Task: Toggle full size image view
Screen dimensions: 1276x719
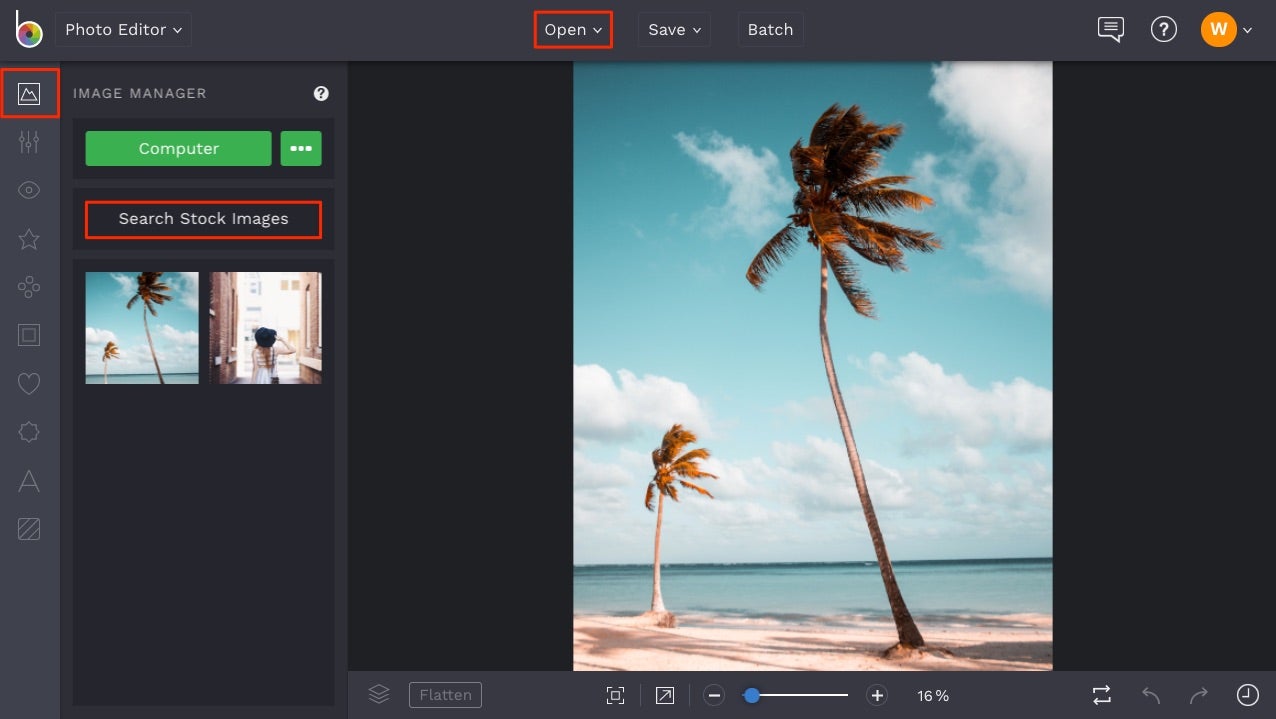Action: tap(664, 695)
